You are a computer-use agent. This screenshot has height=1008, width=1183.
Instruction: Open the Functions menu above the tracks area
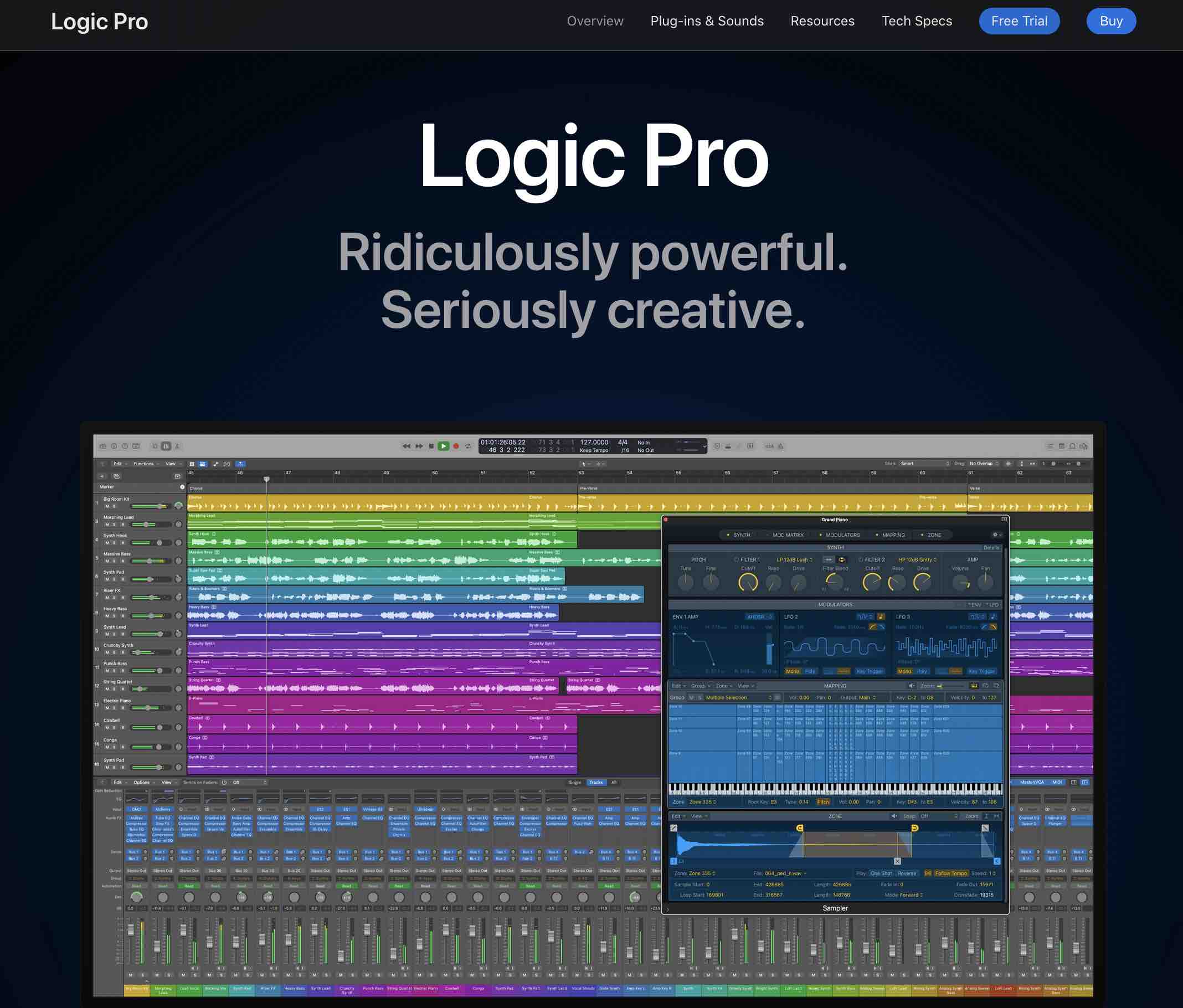click(145, 464)
